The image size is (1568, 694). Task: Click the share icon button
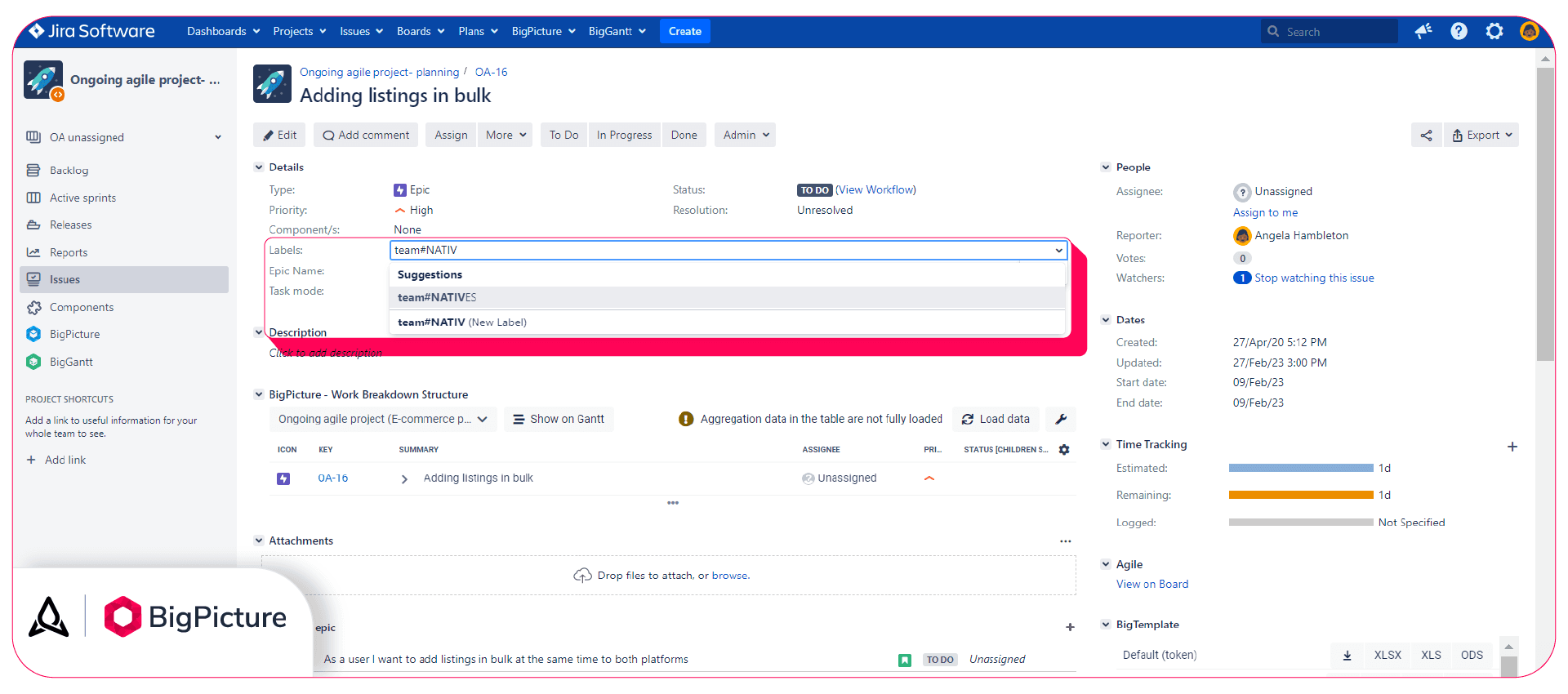[x=1426, y=135]
